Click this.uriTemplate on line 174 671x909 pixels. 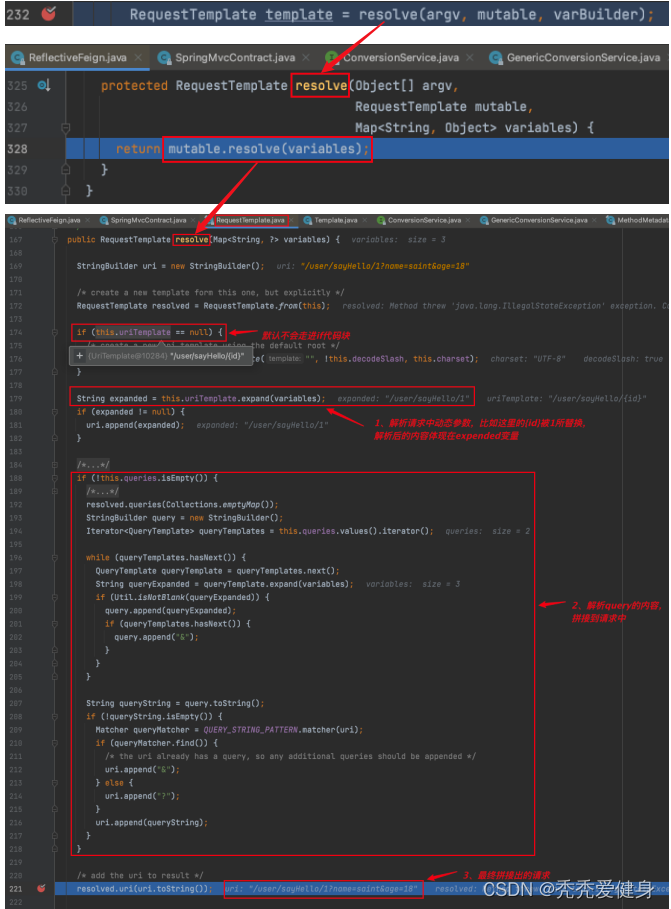(133, 332)
